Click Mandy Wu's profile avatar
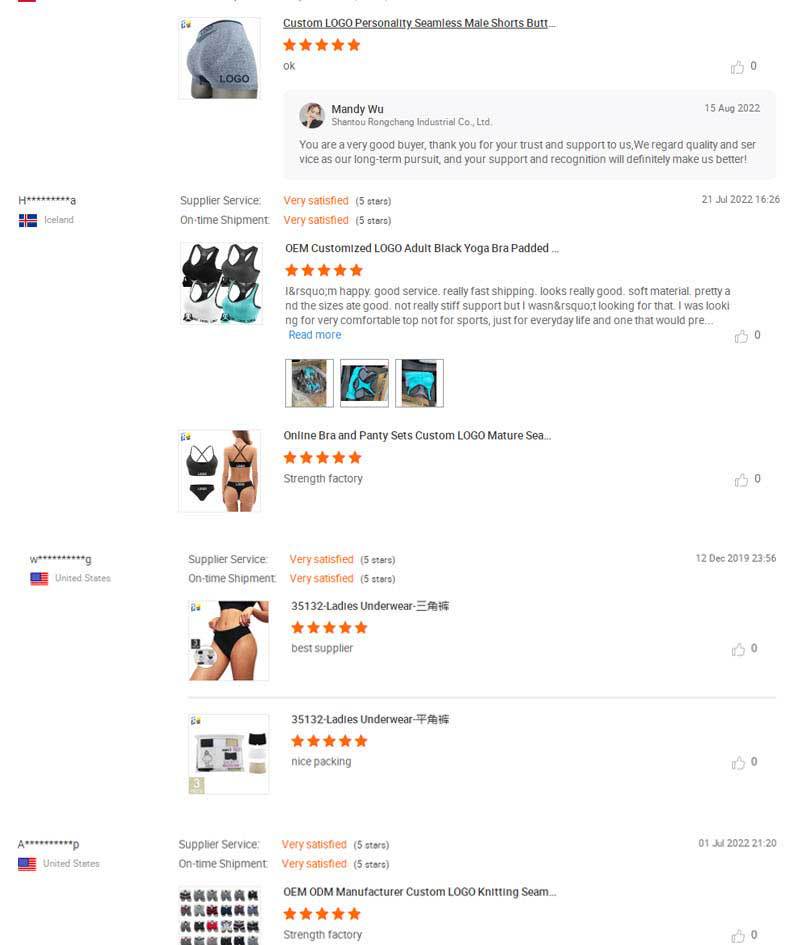 [312, 115]
